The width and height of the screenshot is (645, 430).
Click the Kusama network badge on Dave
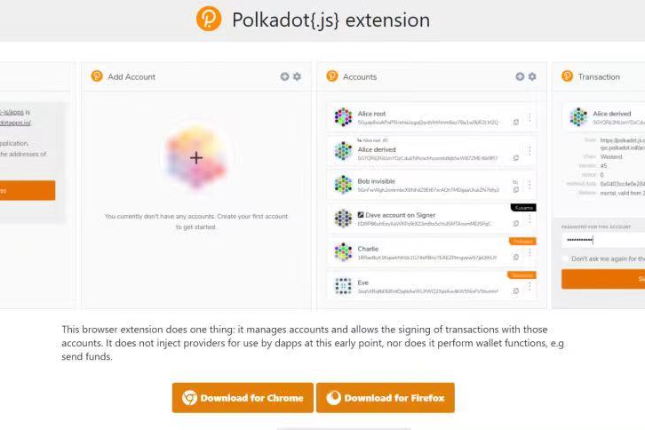[x=523, y=208]
